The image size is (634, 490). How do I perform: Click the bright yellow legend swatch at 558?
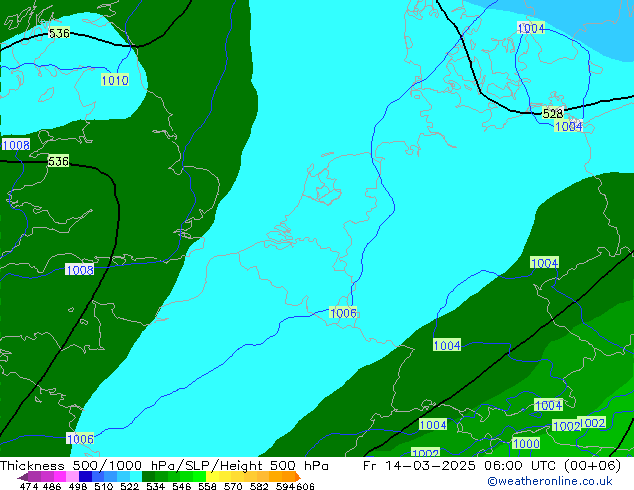pyautogui.click(x=212, y=477)
